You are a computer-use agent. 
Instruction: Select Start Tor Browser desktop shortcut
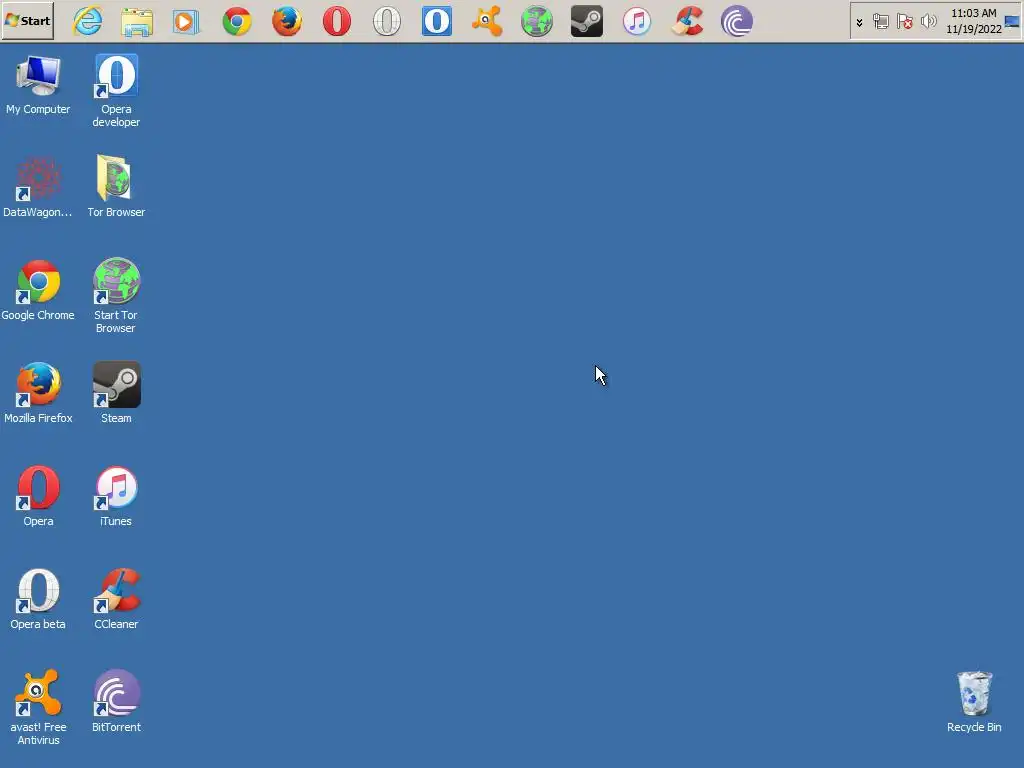116,296
